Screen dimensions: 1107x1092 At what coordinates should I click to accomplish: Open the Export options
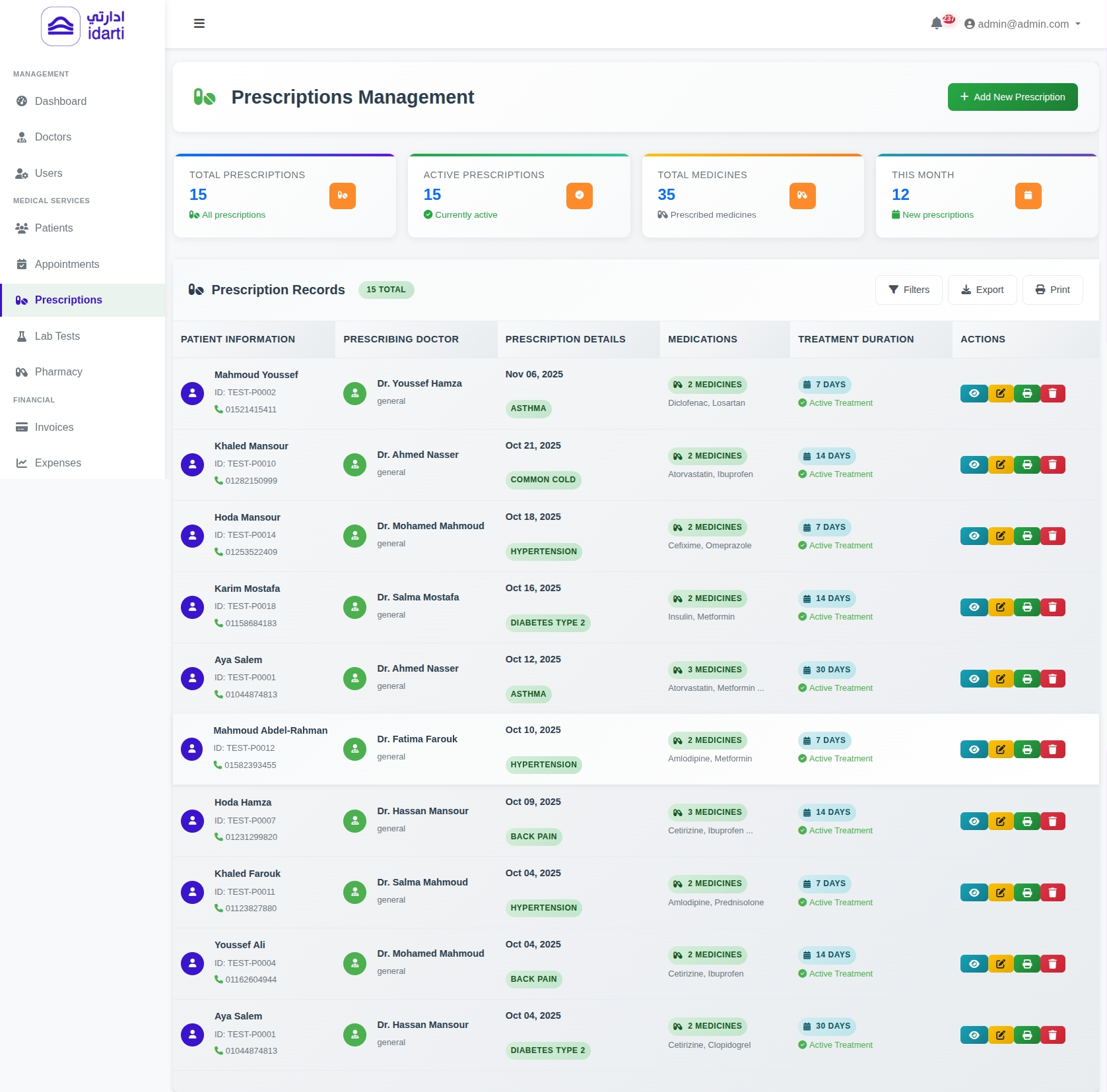pyautogui.click(x=982, y=290)
